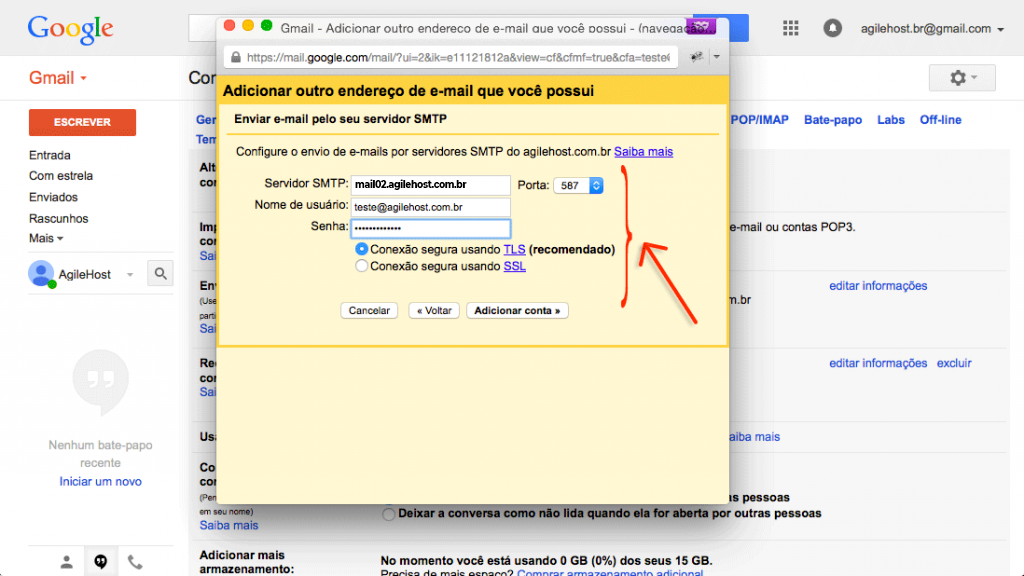Click the Nome de usuário input field
The height and width of the screenshot is (576, 1024).
pyautogui.click(x=430, y=207)
